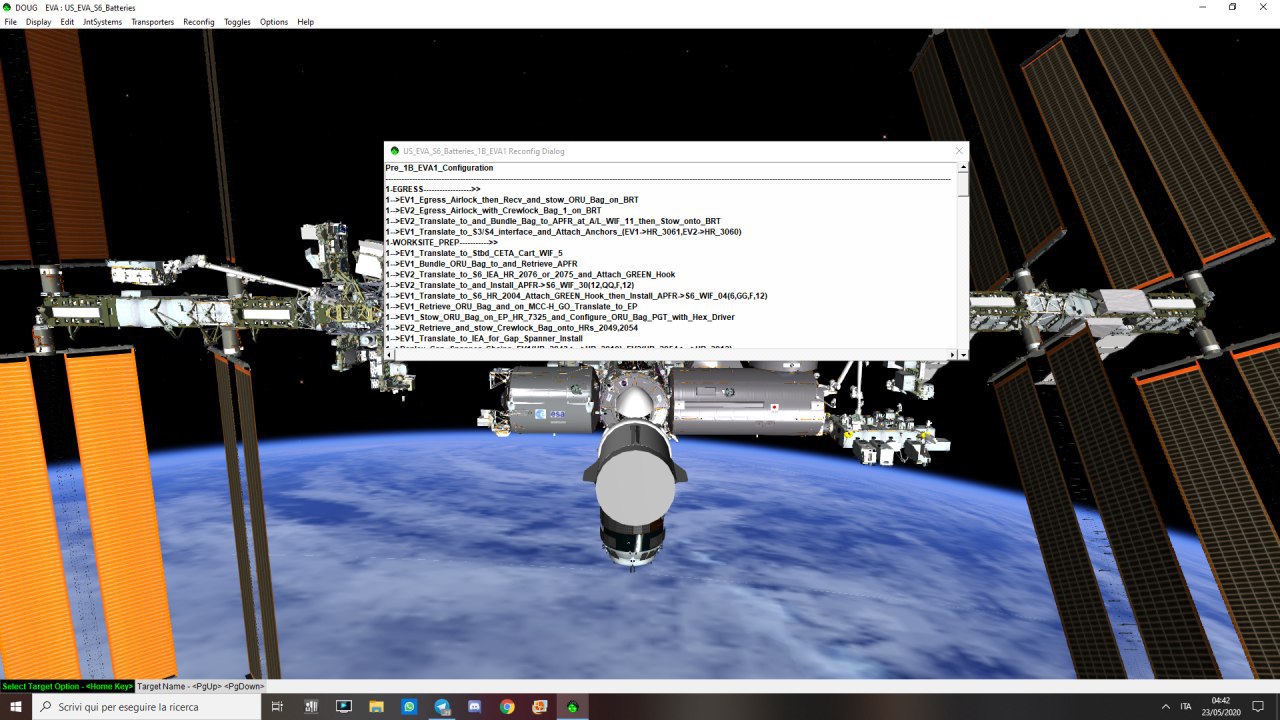
Task: Open the Reconfig menu
Action: pos(198,22)
